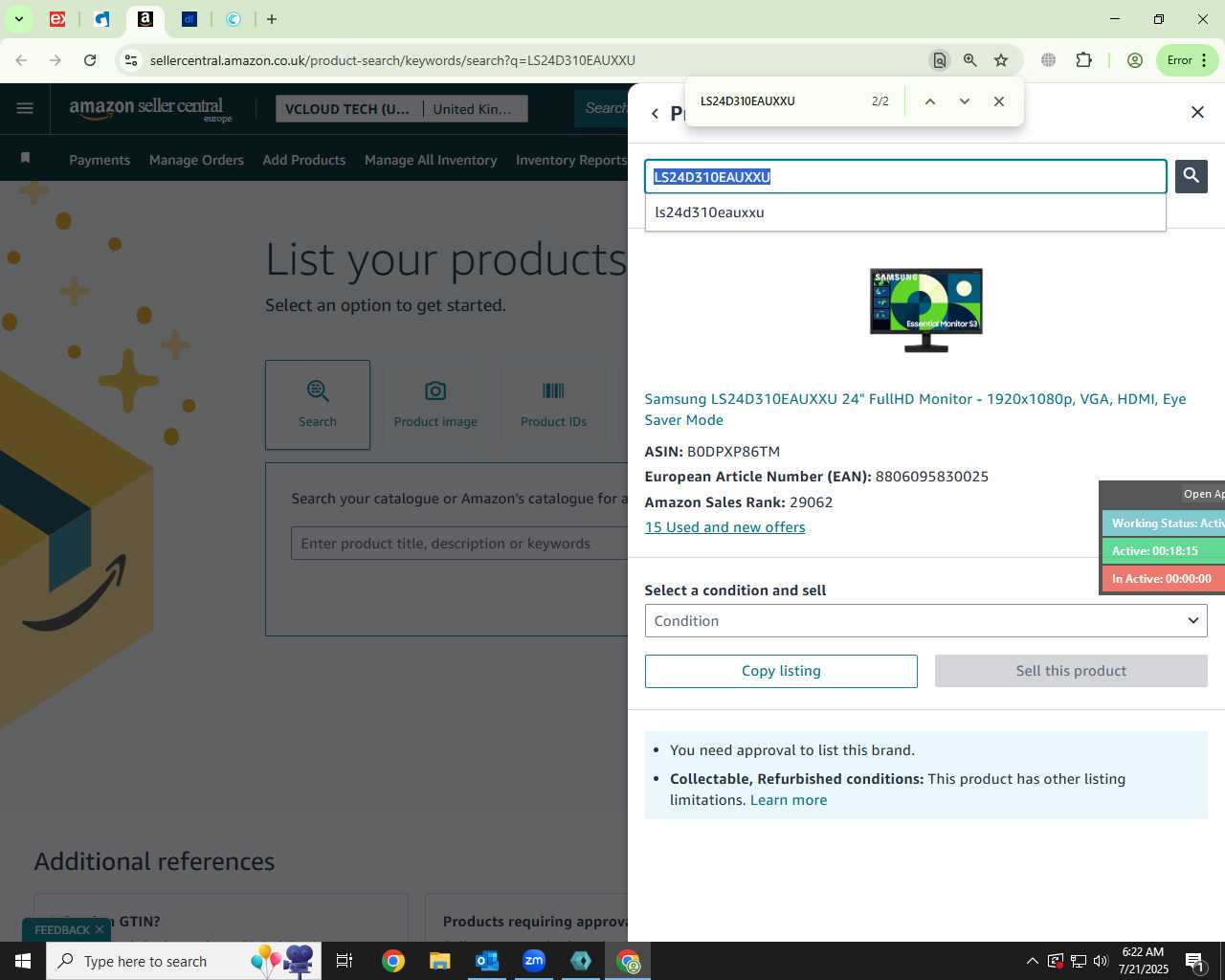1225x980 pixels.
Task: Click the Samsung monitor product thumbnail
Action: pos(926,310)
